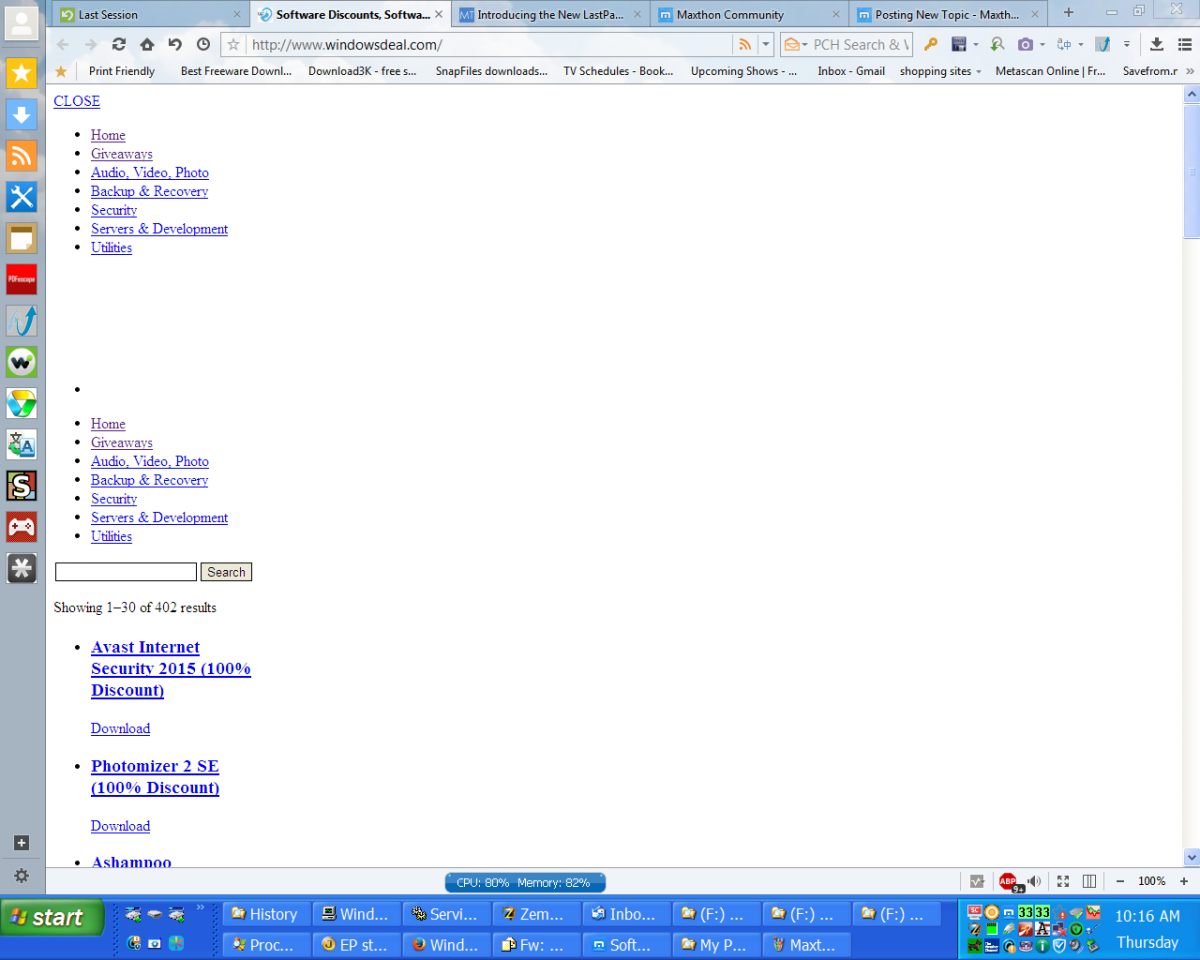Focus the website search text box
The image size is (1200, 960).
[x=126, y=572]
